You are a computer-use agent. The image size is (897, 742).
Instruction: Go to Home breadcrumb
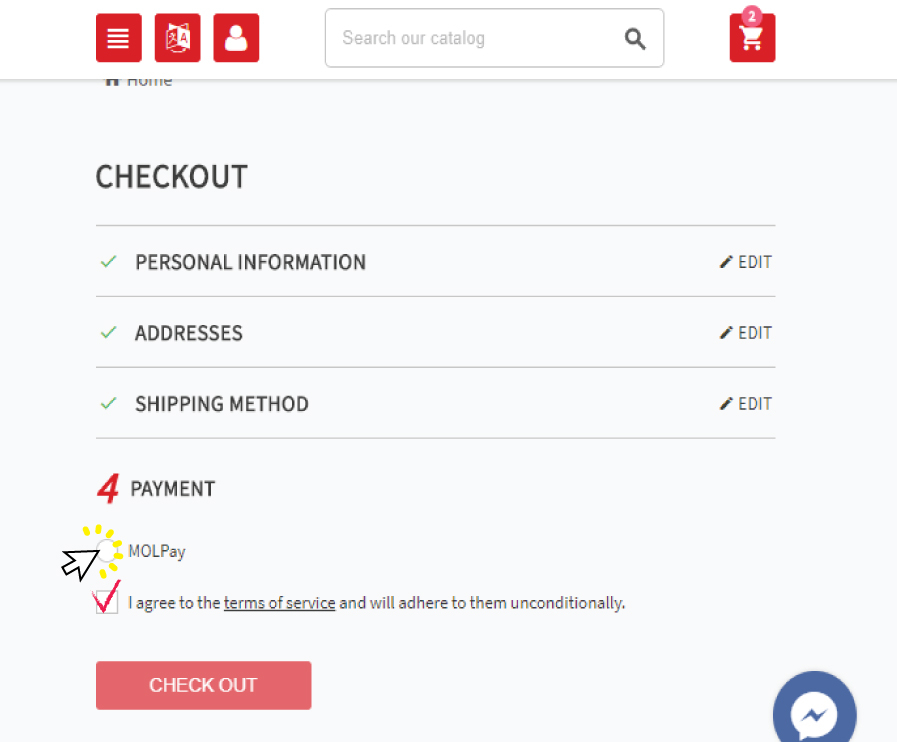139,82
